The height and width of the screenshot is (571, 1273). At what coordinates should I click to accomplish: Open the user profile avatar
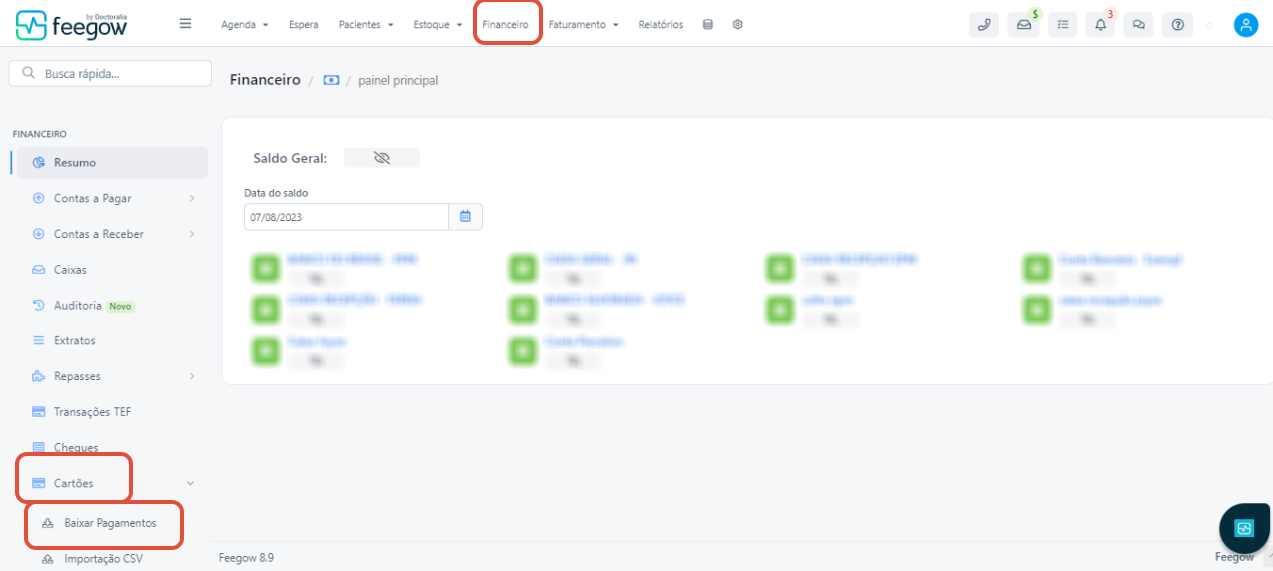[x=1246, y=25]
